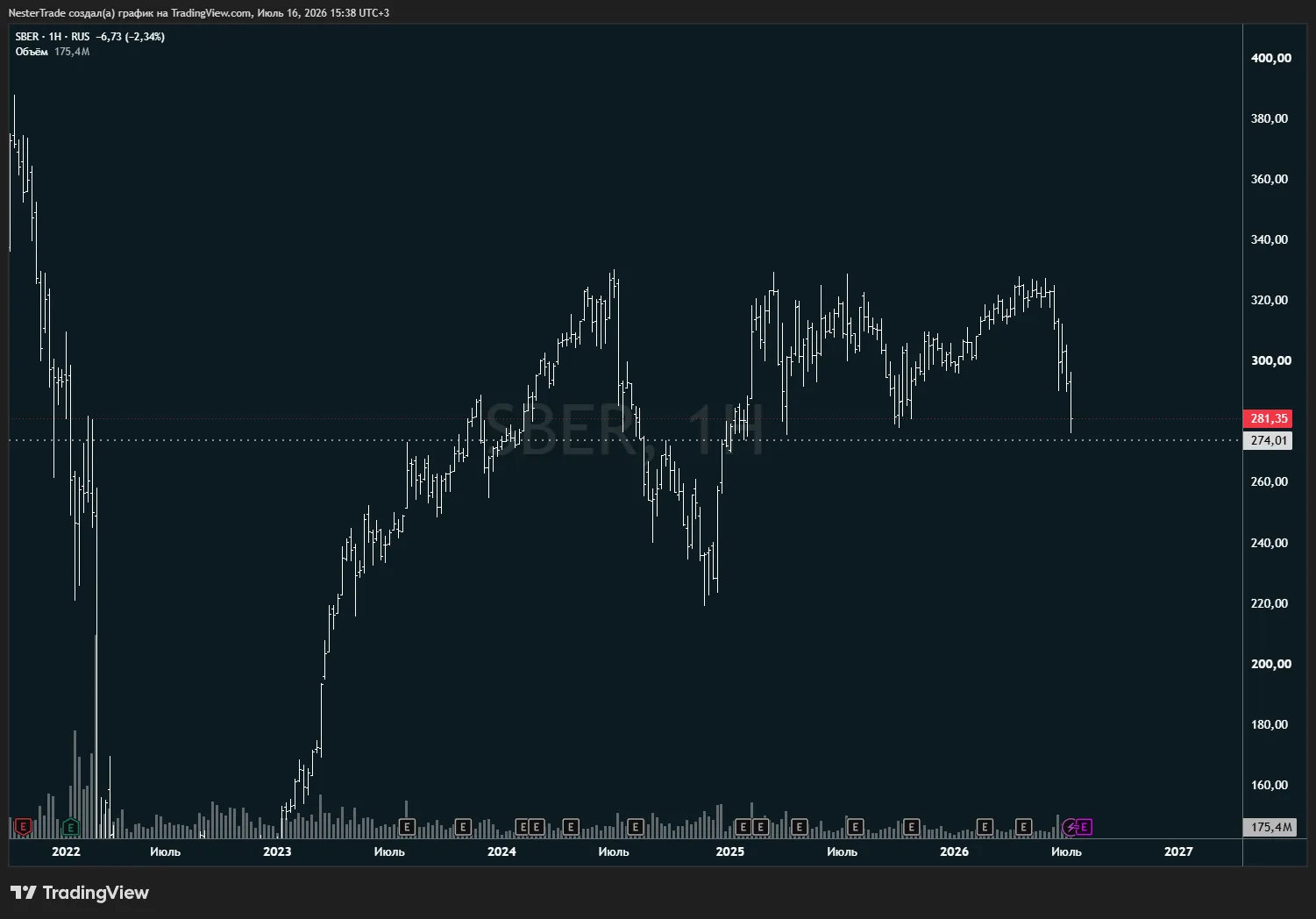The image size is (1316, 919).
Task: Click the Объём volume indicator label
Action: click(32, 52)
